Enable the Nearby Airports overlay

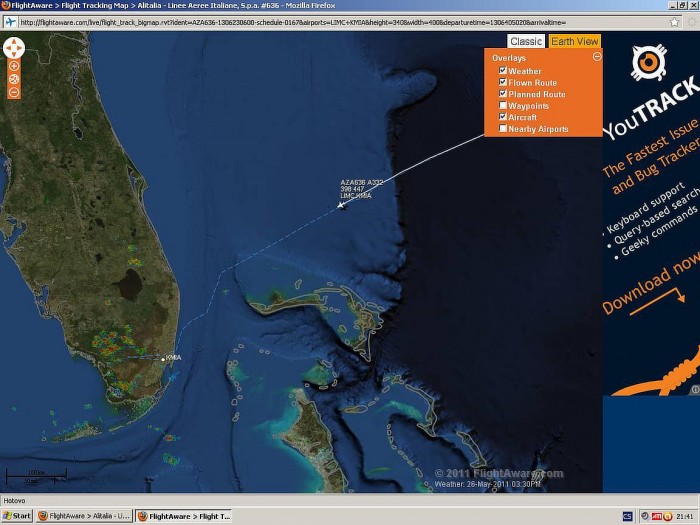[503, 128]
